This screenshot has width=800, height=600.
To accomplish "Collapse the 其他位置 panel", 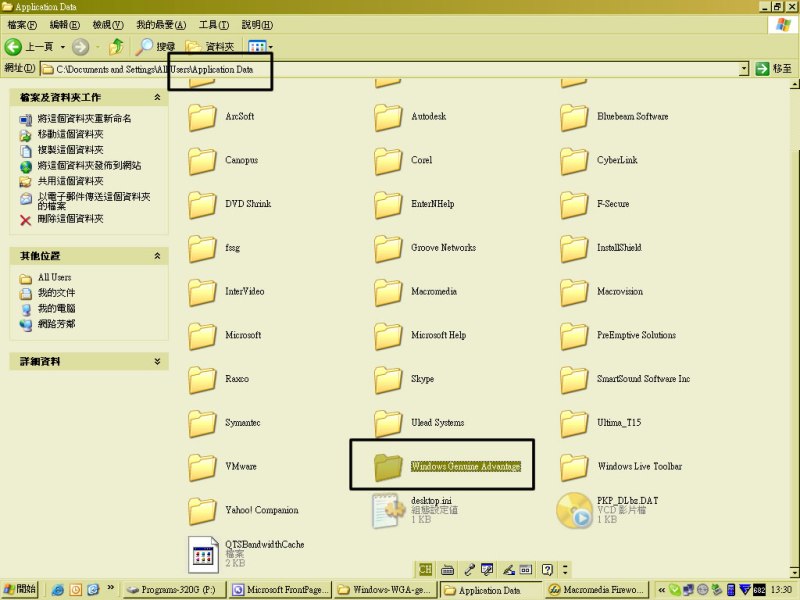I will (157, 256).
